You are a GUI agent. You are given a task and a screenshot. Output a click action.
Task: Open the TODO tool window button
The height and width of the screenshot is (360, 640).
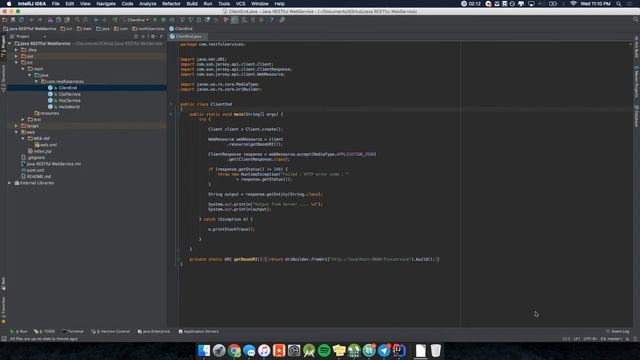[x=44, y=331]
